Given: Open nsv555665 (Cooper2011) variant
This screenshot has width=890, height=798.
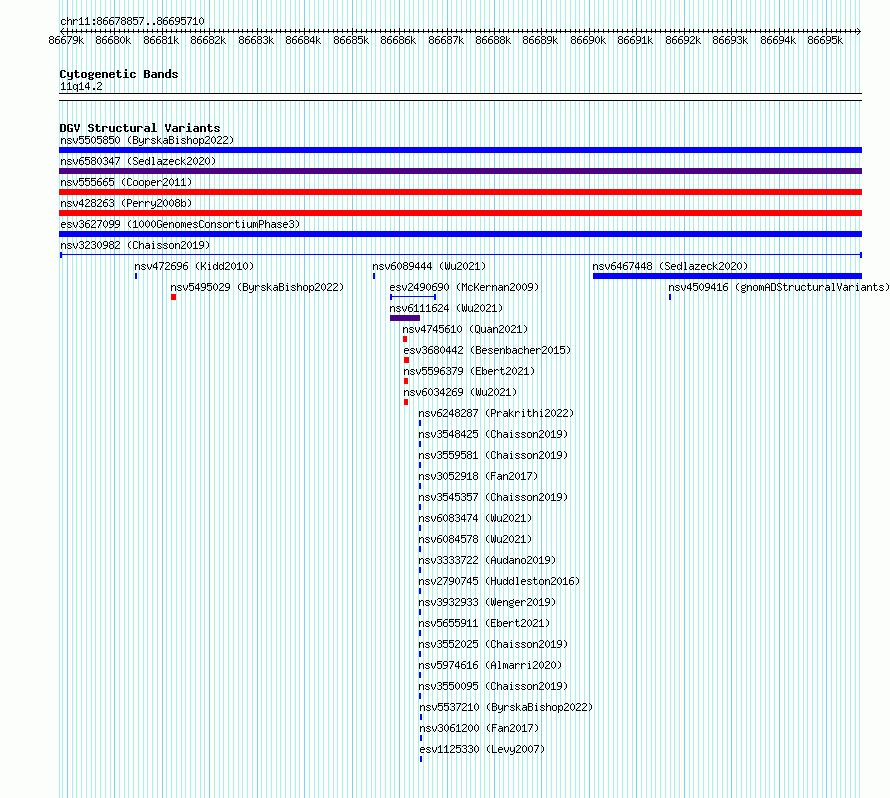Looking at the screenshot, I should point(126,182).
